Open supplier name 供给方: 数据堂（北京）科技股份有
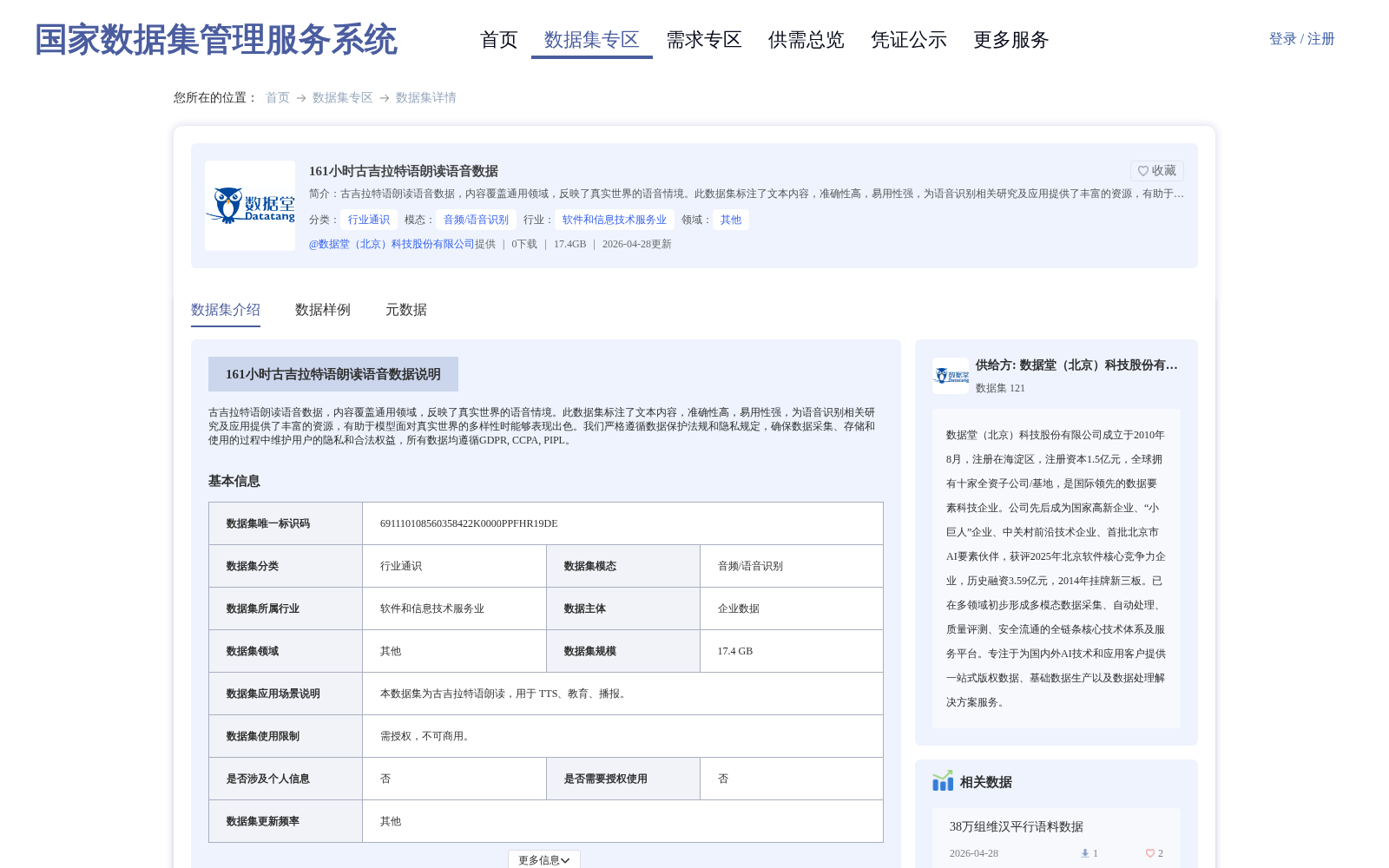 (x=1076, y=365)
